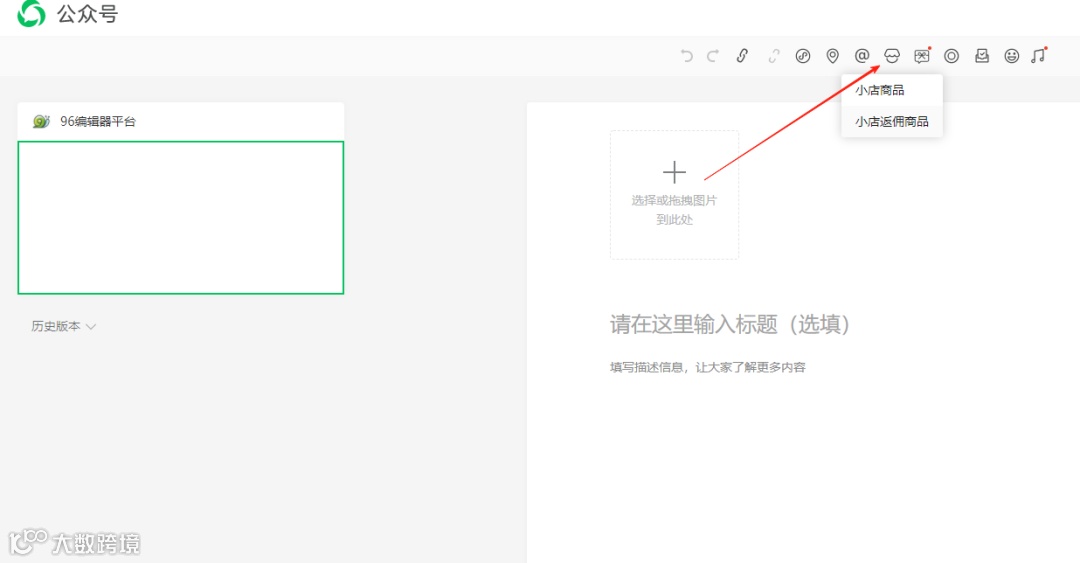Click the double-circle icon in toolbar
The width and height of the screenshot is (1080, 563).
[951, 56]
